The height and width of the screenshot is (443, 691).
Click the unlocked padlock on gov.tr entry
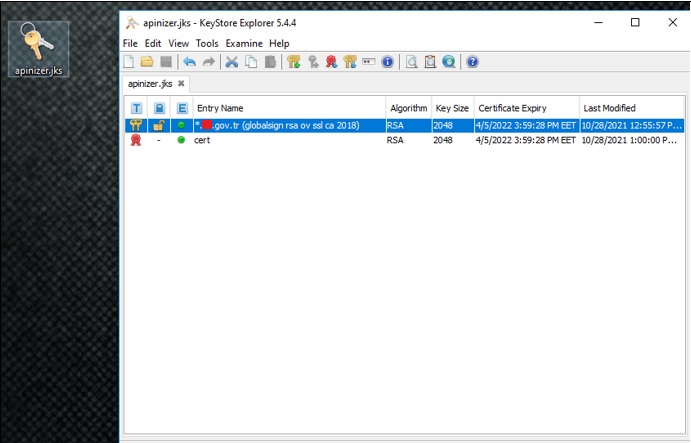(x=158, y=126)
